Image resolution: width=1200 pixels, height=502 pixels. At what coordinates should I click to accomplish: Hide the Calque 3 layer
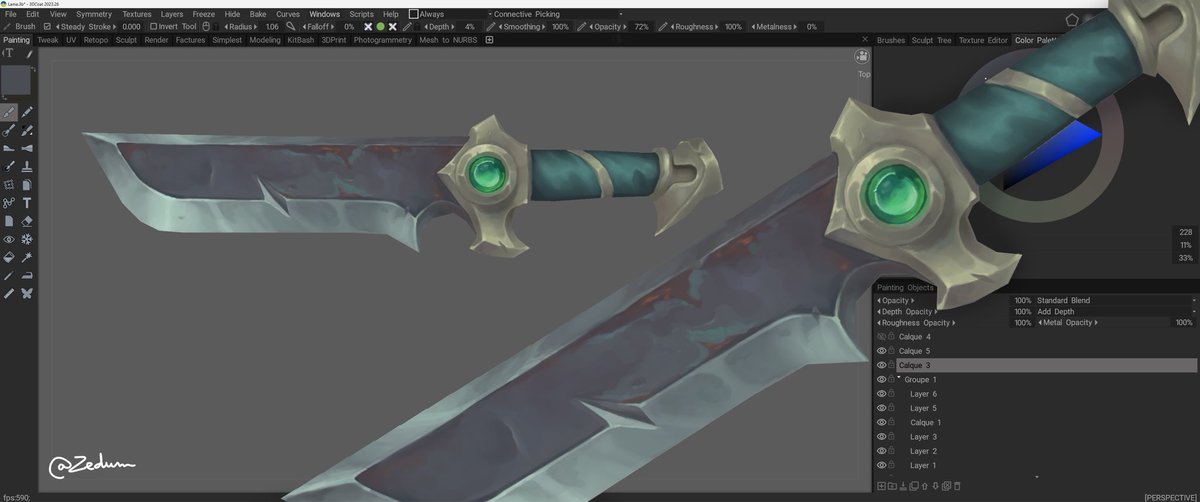[x=882, y=366]
